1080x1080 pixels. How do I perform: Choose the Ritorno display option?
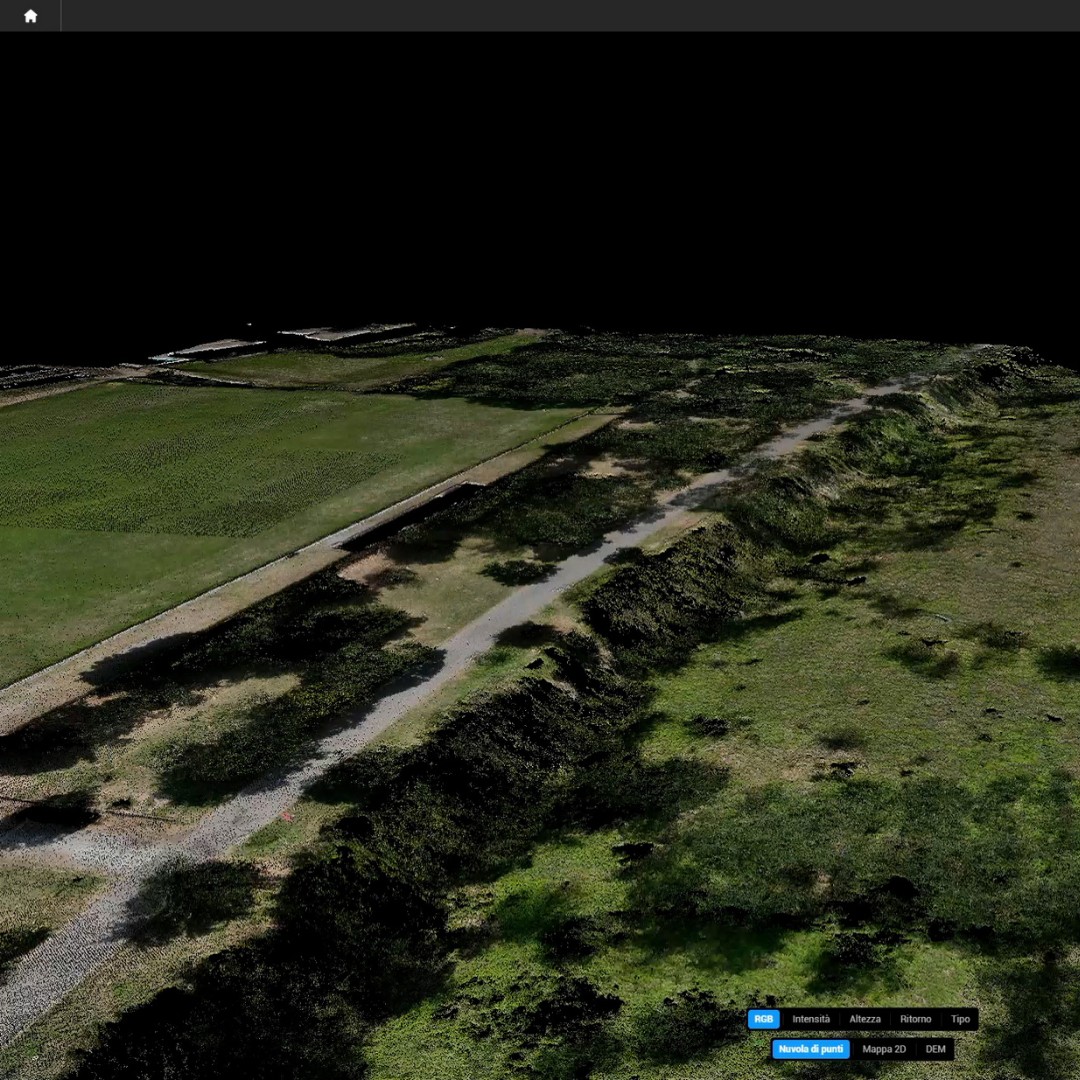(x=915, y=1019)
